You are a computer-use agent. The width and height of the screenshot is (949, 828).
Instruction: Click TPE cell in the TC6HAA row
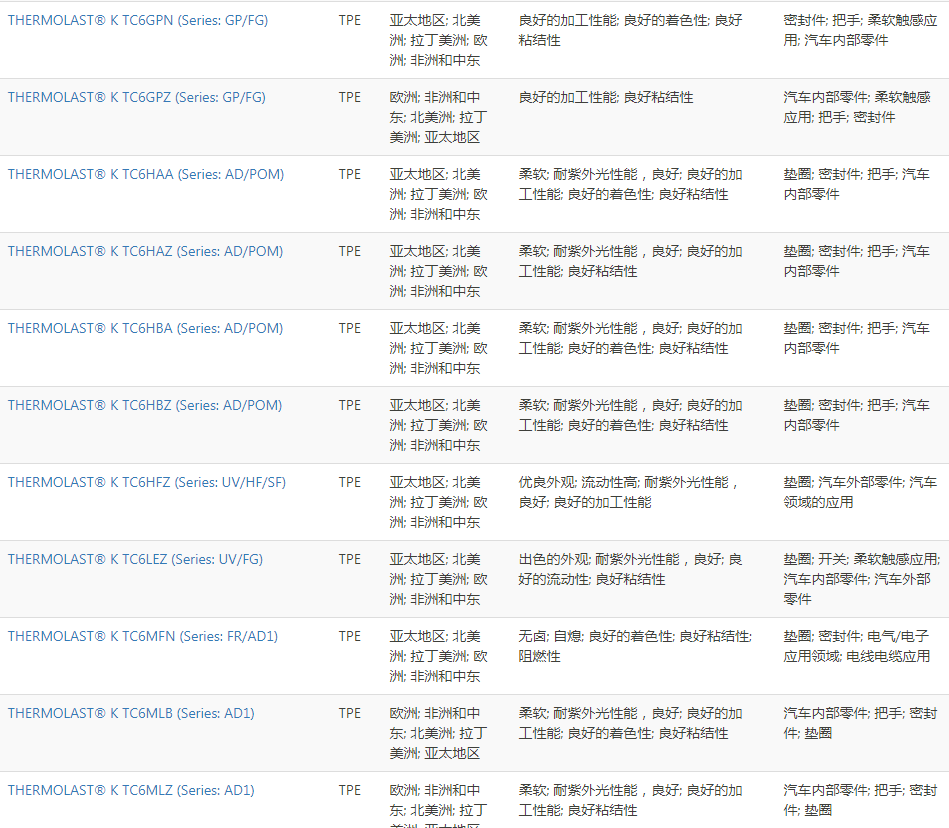coord(350,174)
